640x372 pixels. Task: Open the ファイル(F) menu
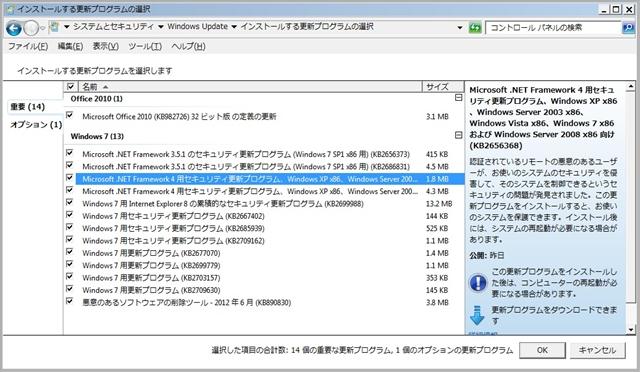click(x=28, y=47)
